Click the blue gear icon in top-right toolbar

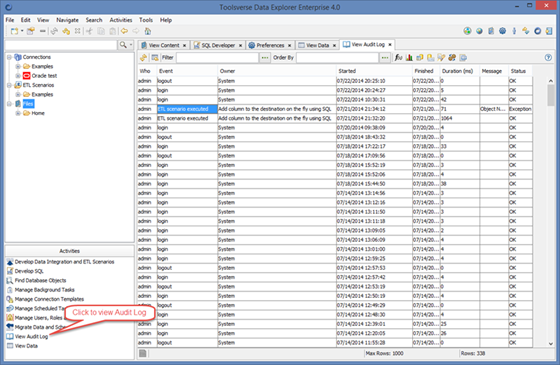pos(502,31)
